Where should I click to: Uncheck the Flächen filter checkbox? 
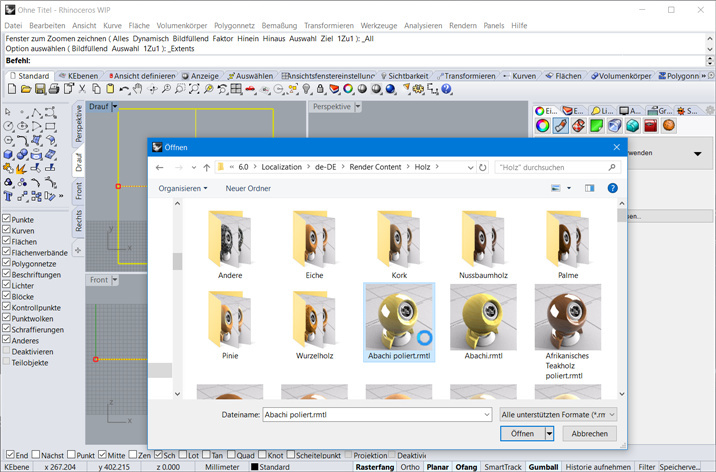click(6, 241)
